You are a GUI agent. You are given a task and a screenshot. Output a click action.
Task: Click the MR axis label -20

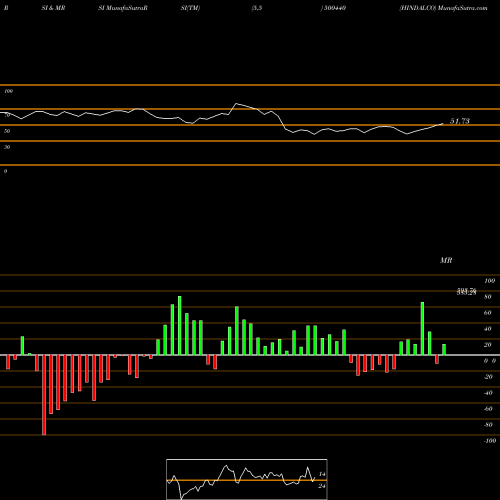tap(488, 377)
